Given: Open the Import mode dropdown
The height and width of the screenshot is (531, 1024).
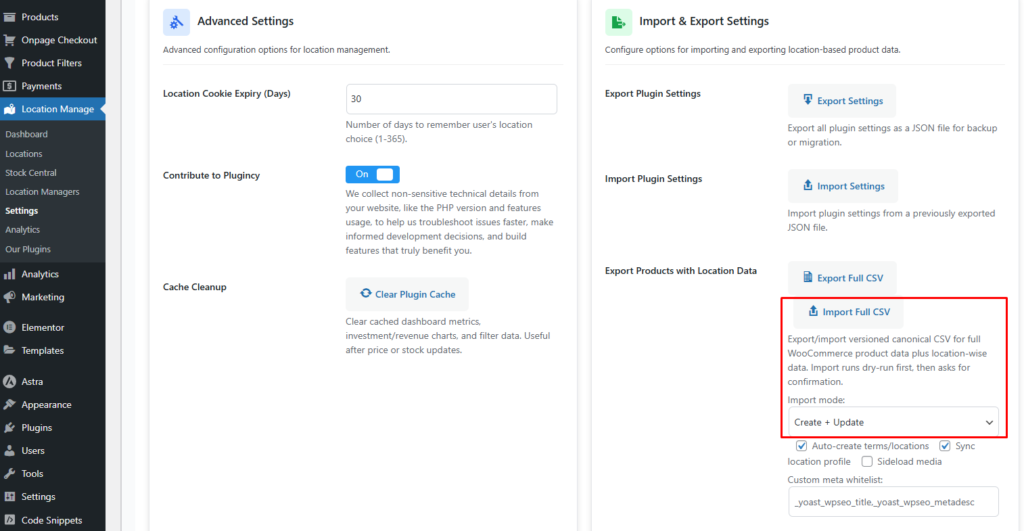Looking at the screenshot, I should (x=894, y=422).
